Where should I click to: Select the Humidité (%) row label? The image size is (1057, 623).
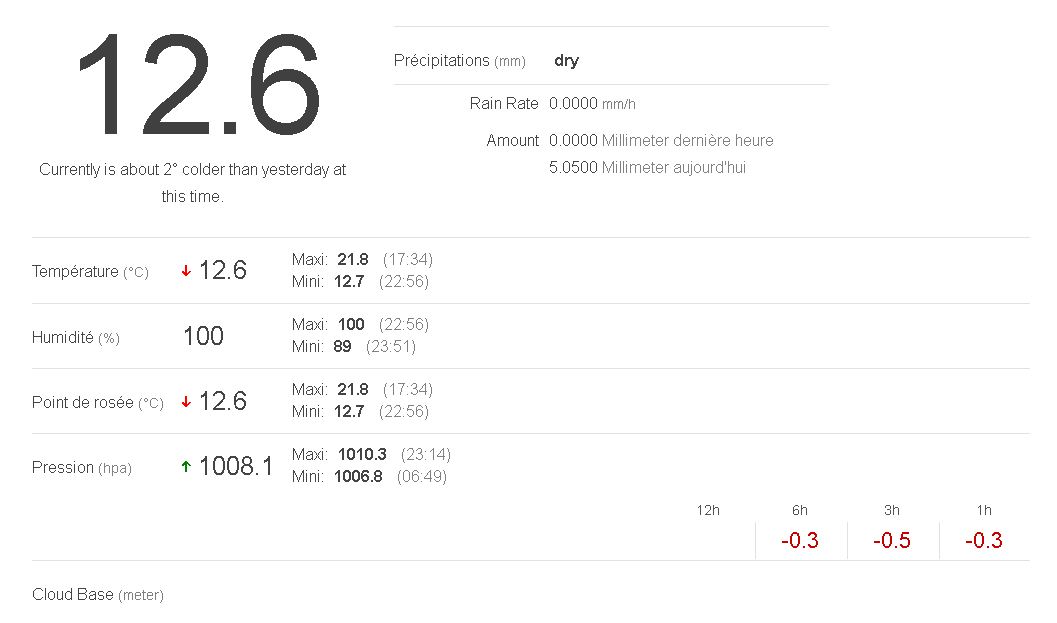pyautogui.click(x=76, y=338)
